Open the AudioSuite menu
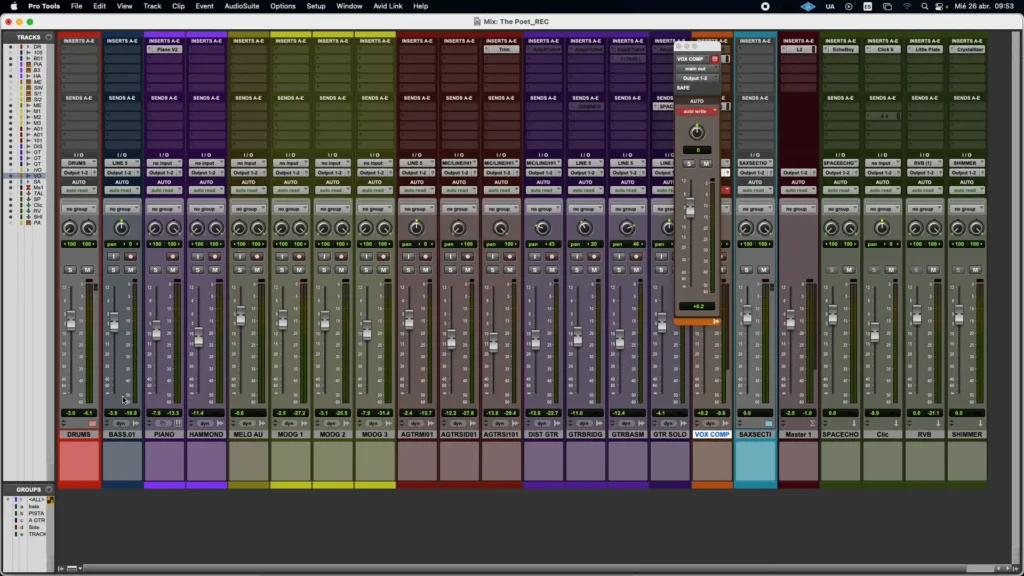The width and height of the screenshot is (1024, 576). [242, 6]
